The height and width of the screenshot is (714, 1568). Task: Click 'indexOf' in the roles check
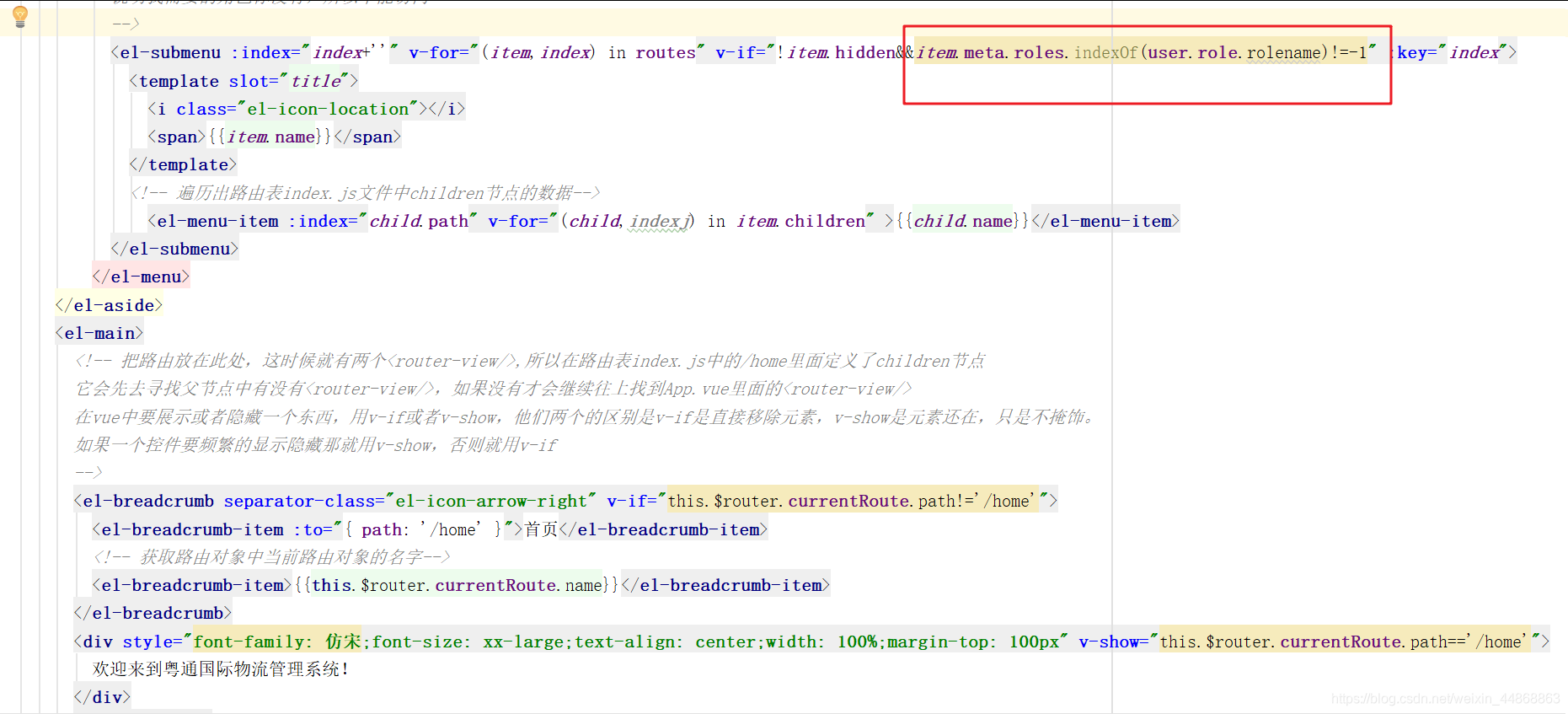pyautogui.click(x=1105, y=52)
